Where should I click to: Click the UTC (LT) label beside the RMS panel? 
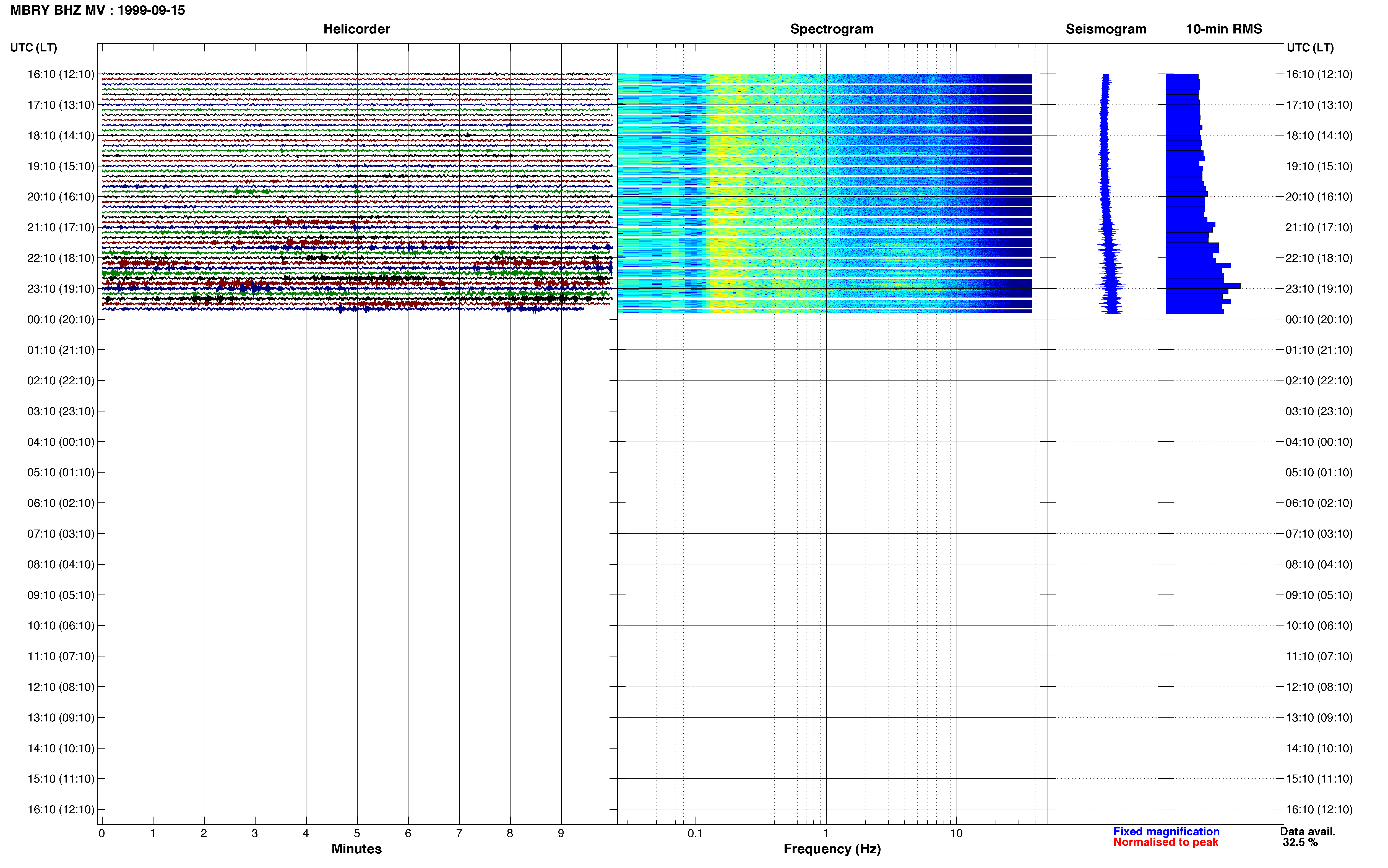click(x=1310, y=48)
